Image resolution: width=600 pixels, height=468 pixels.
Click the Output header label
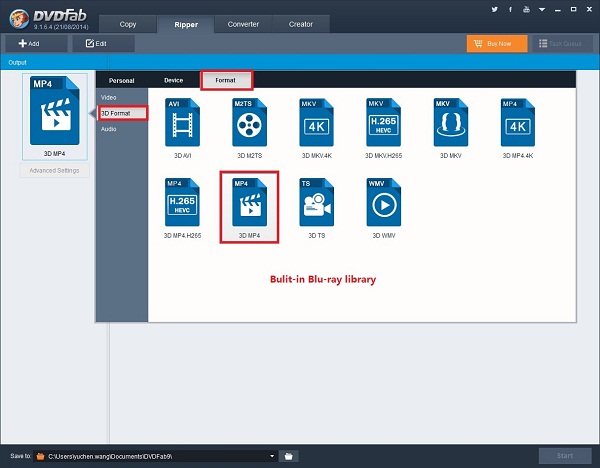click(18, 62)
